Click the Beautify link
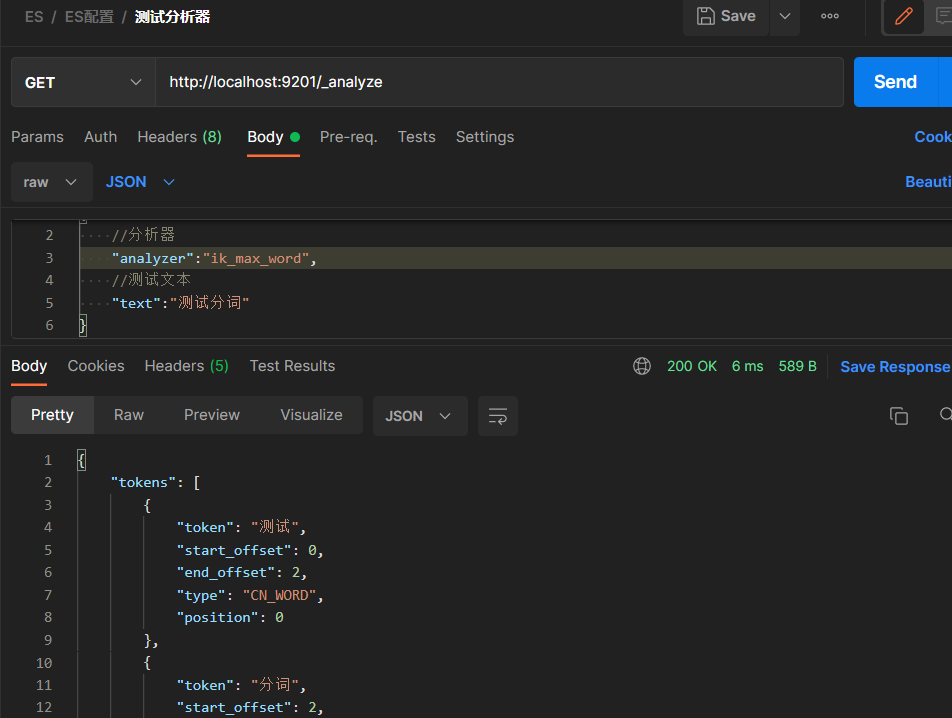952x718 pixels. click(928, 182)
